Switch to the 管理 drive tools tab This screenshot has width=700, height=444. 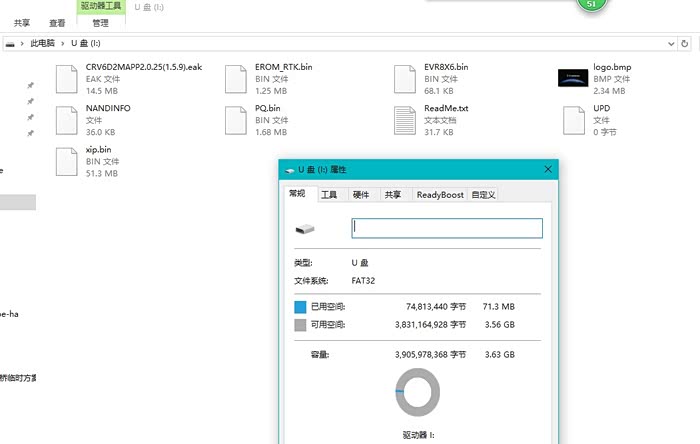coord(100,22)
